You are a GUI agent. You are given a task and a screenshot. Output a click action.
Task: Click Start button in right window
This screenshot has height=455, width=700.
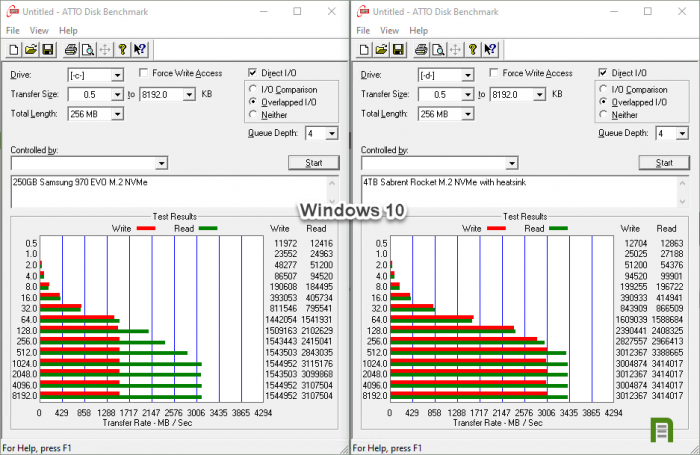[664, 163]
